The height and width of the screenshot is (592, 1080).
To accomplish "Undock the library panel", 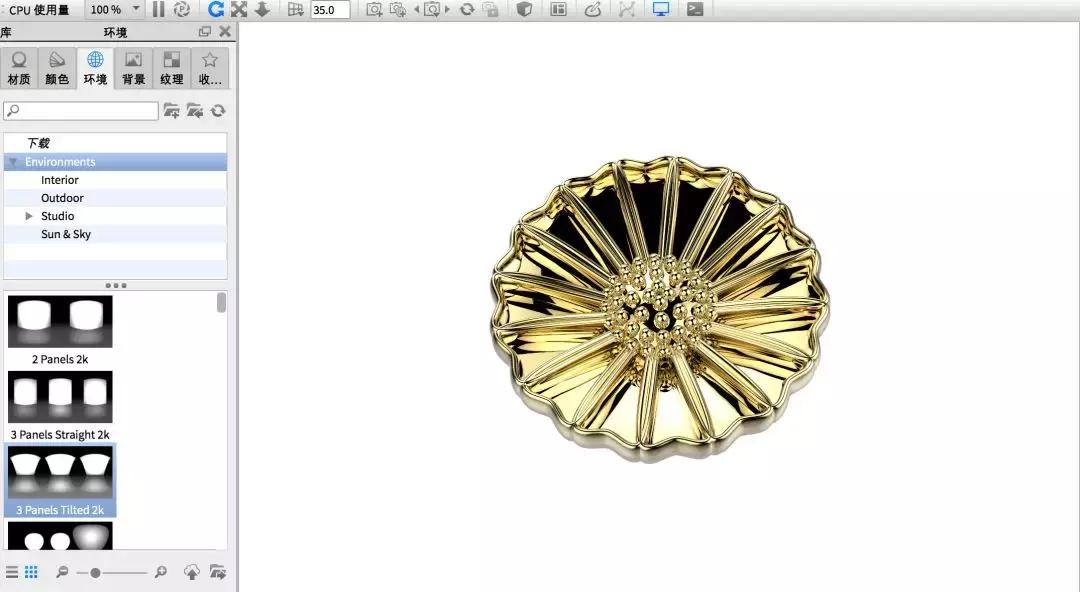I will coord(205,32).
